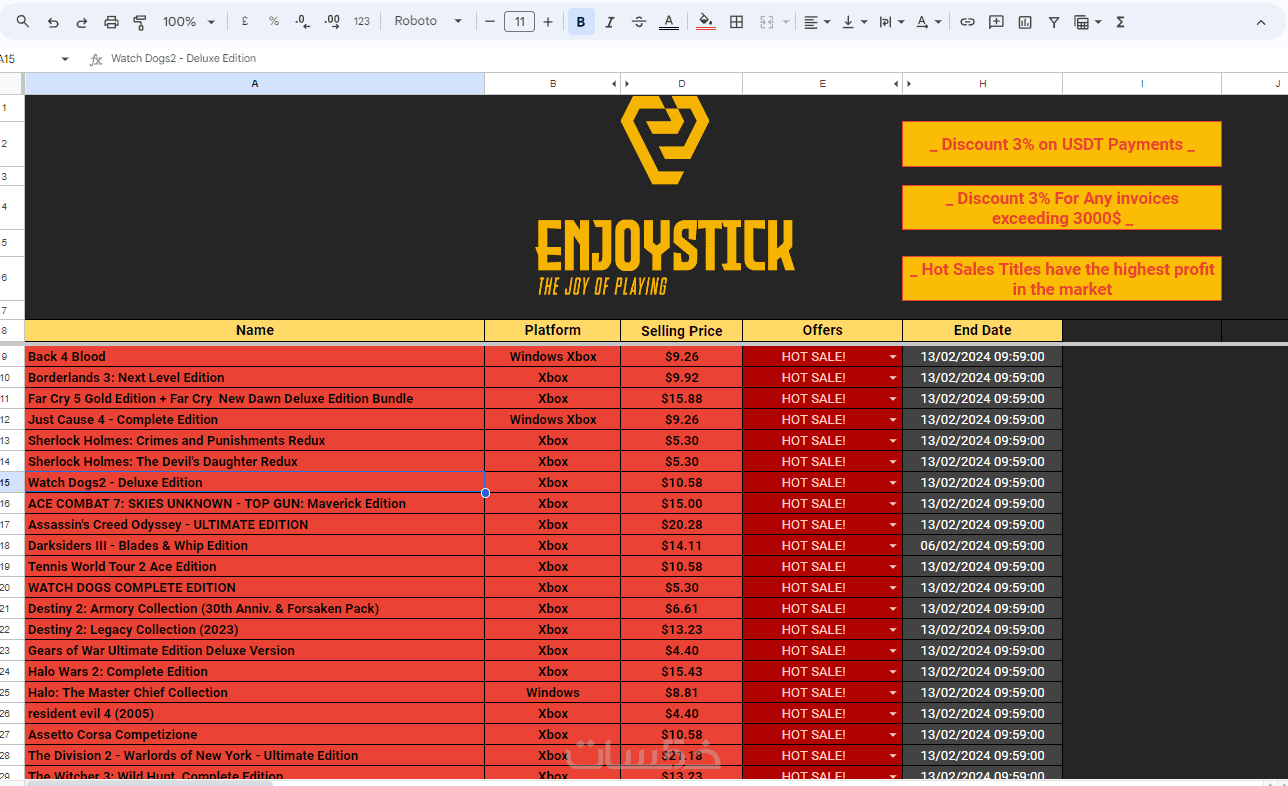Create a filter

[1054, 22]
